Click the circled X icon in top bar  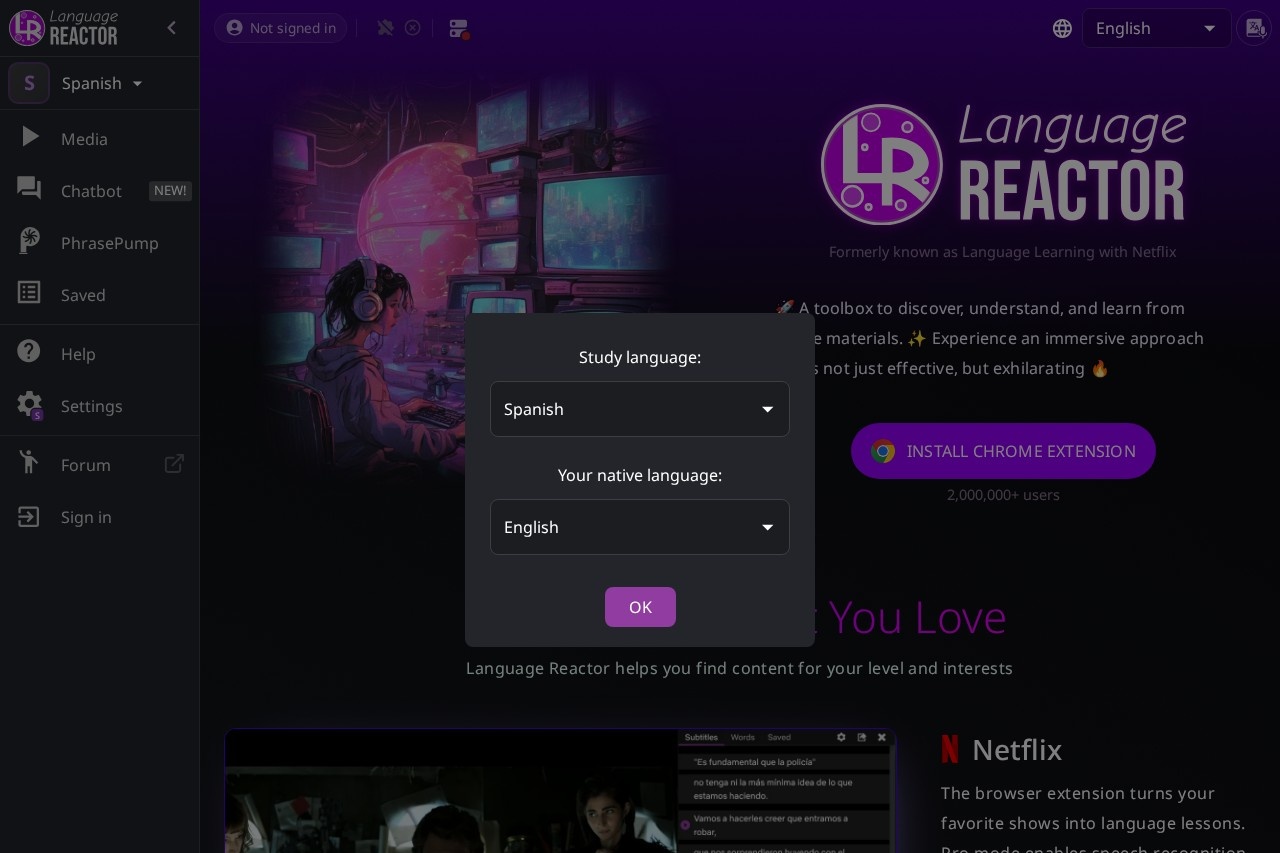pyautogui.click(x=413, y=28)
